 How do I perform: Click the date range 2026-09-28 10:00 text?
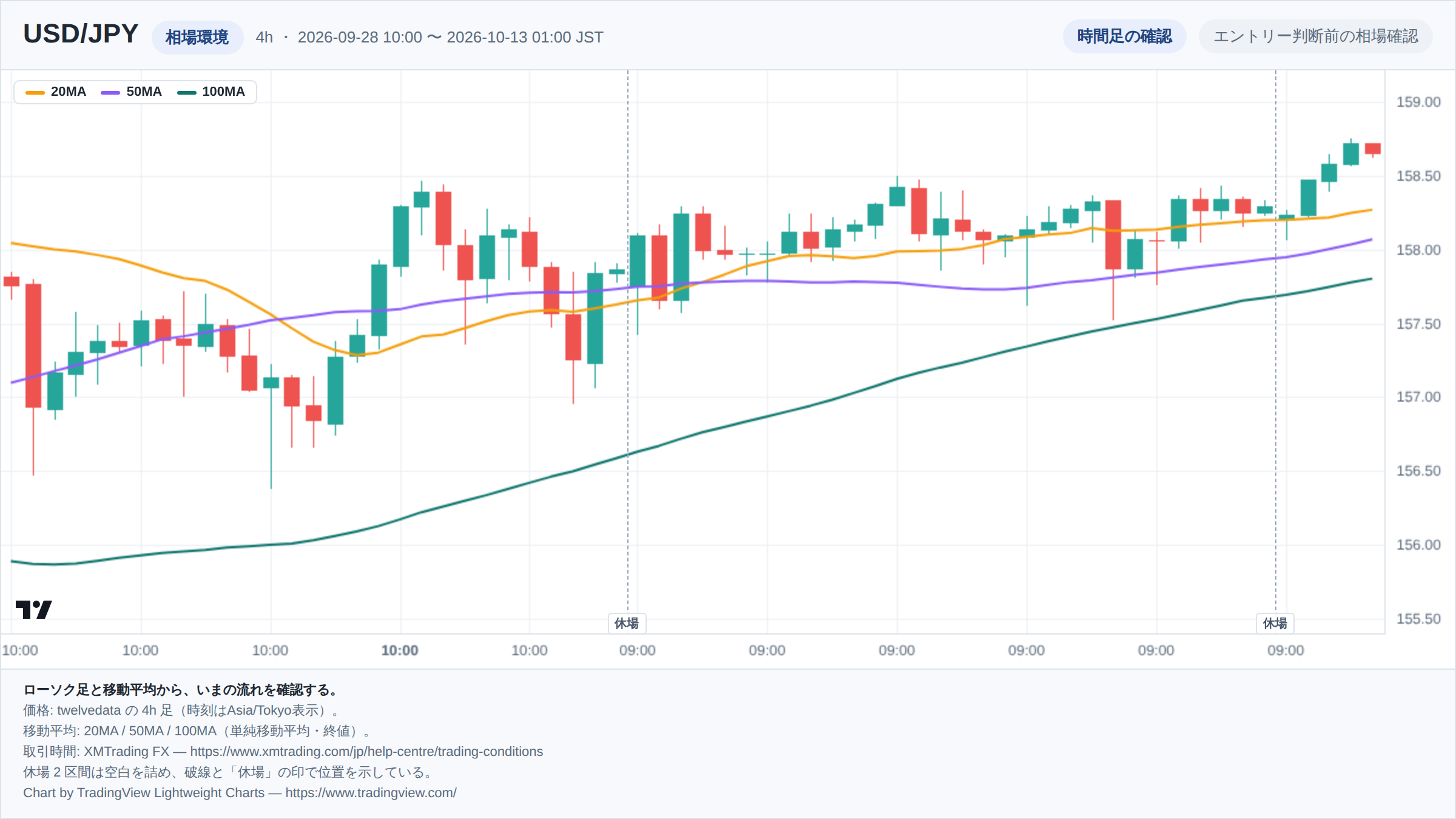click(x=360, y=37)
